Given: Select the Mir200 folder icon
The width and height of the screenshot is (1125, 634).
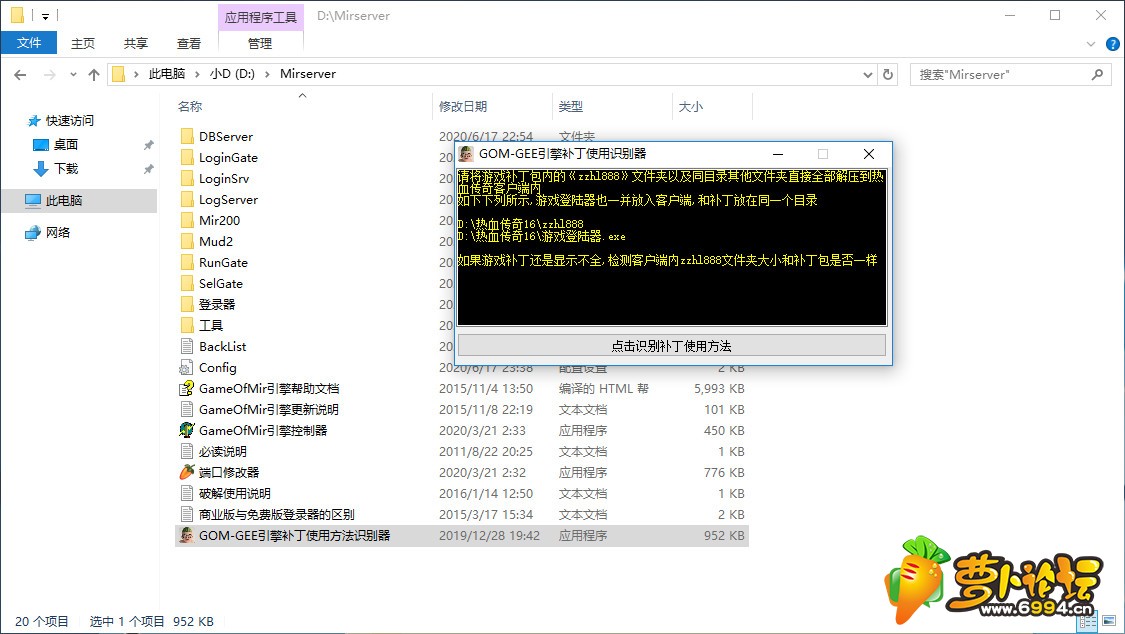Looking at the screenshot, I should [187, 220].
